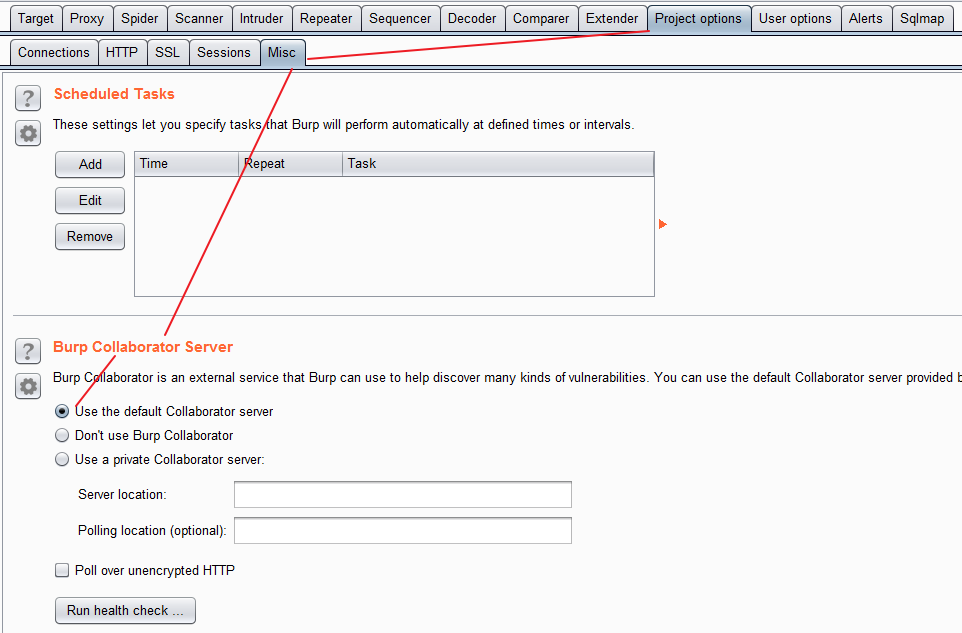Image resolution: width=962 pixels, height=633 pixels.
Task: Open the Sequencer tab
Action: click(x=401, y=18)
